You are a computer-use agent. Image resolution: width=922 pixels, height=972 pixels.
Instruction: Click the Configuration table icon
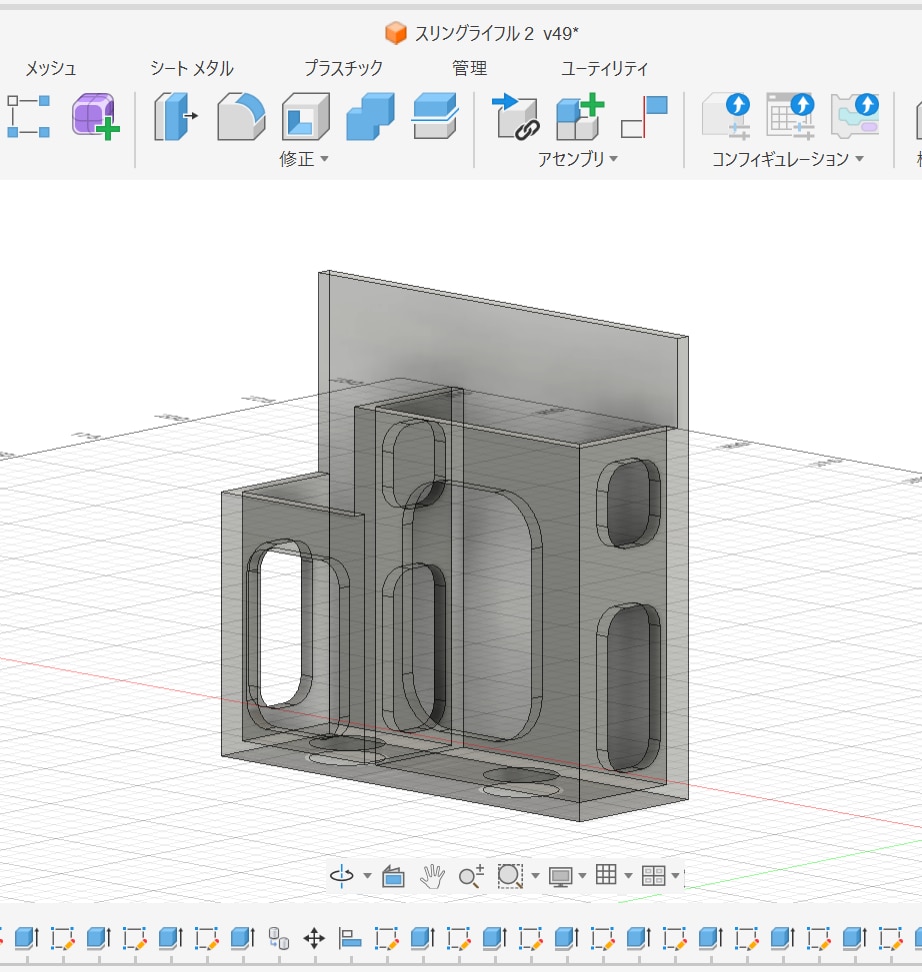(791, 116)
